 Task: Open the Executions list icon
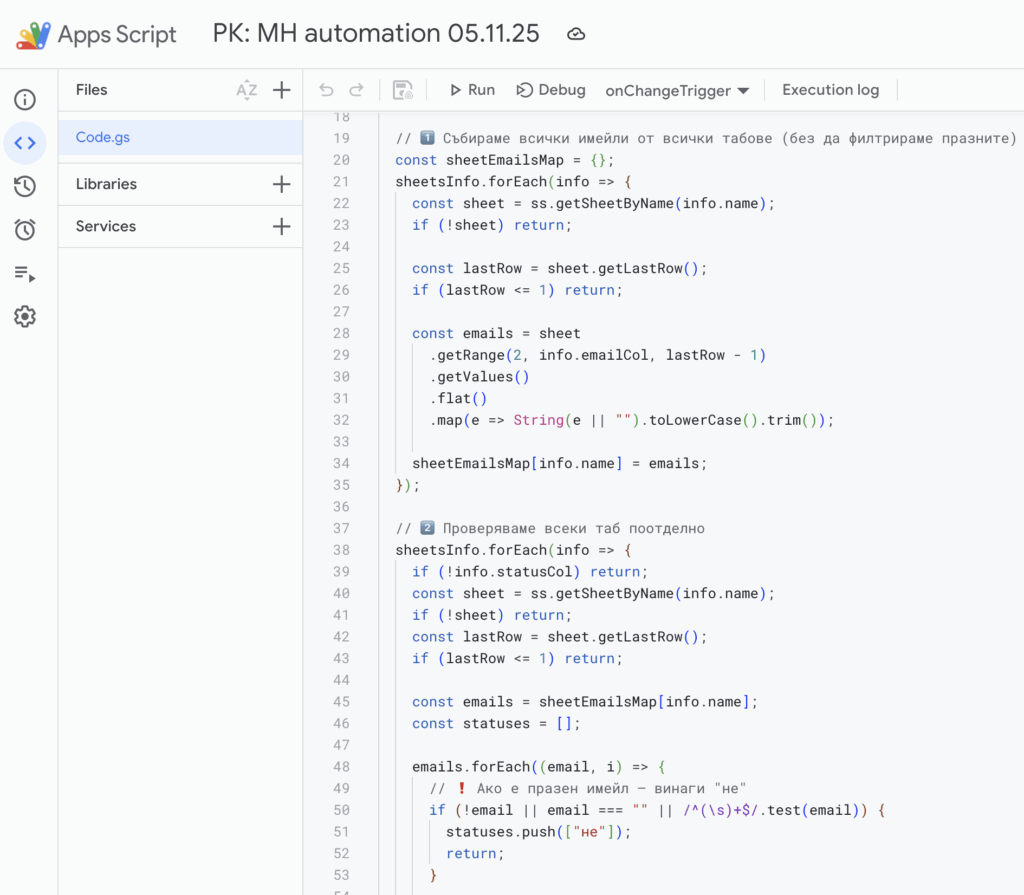[25, 274]
